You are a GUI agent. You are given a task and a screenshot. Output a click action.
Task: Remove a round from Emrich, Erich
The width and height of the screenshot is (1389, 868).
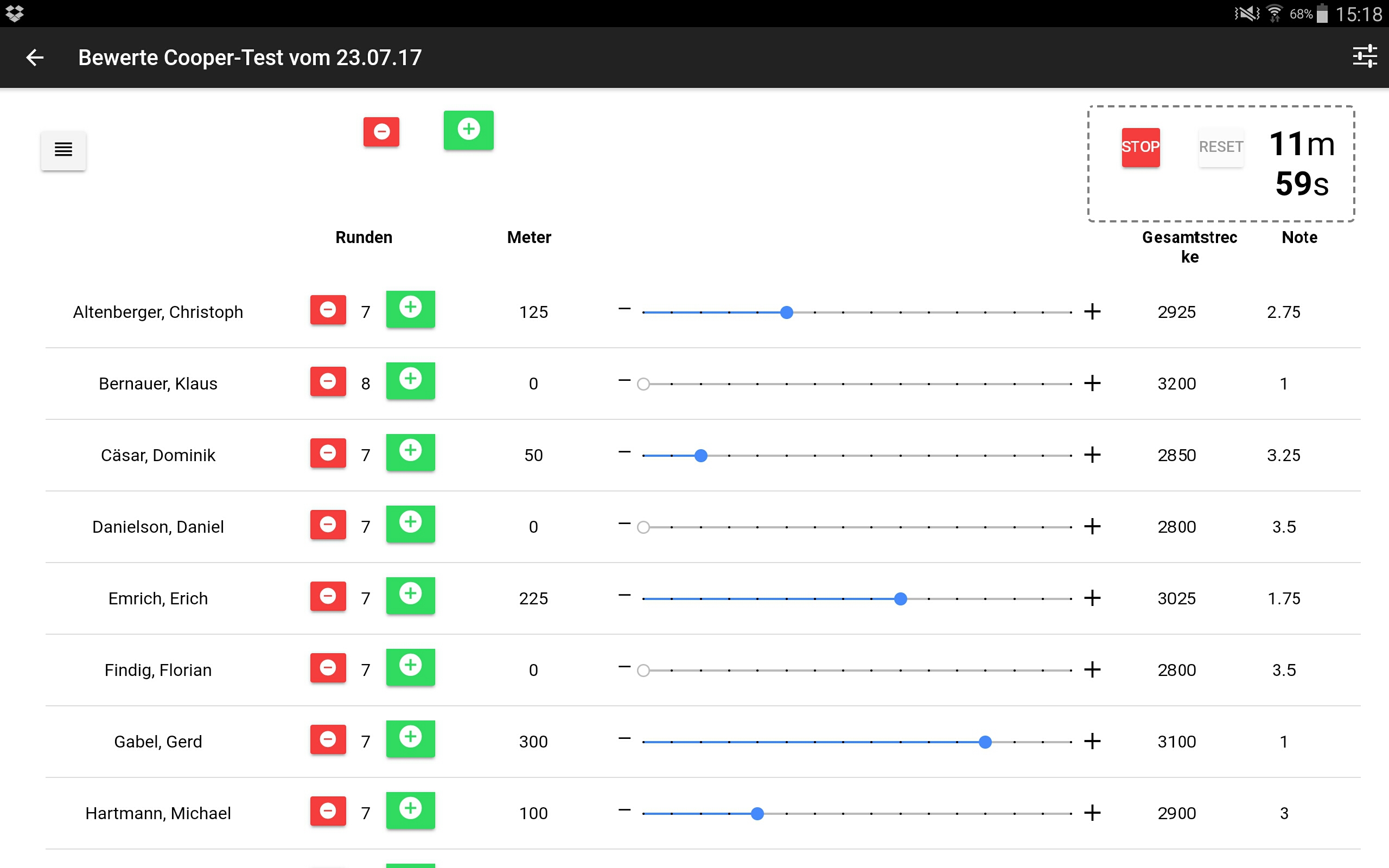tap(328, 596)
